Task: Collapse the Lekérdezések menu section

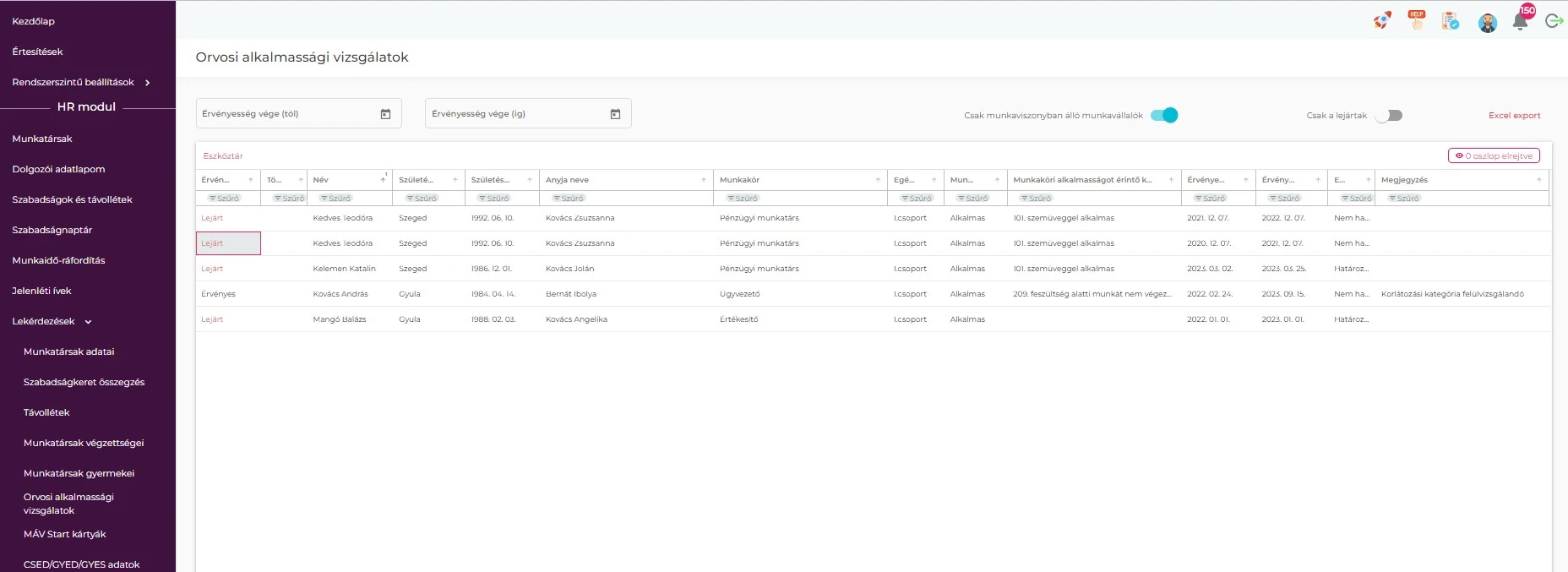Action: click(88, 322)
